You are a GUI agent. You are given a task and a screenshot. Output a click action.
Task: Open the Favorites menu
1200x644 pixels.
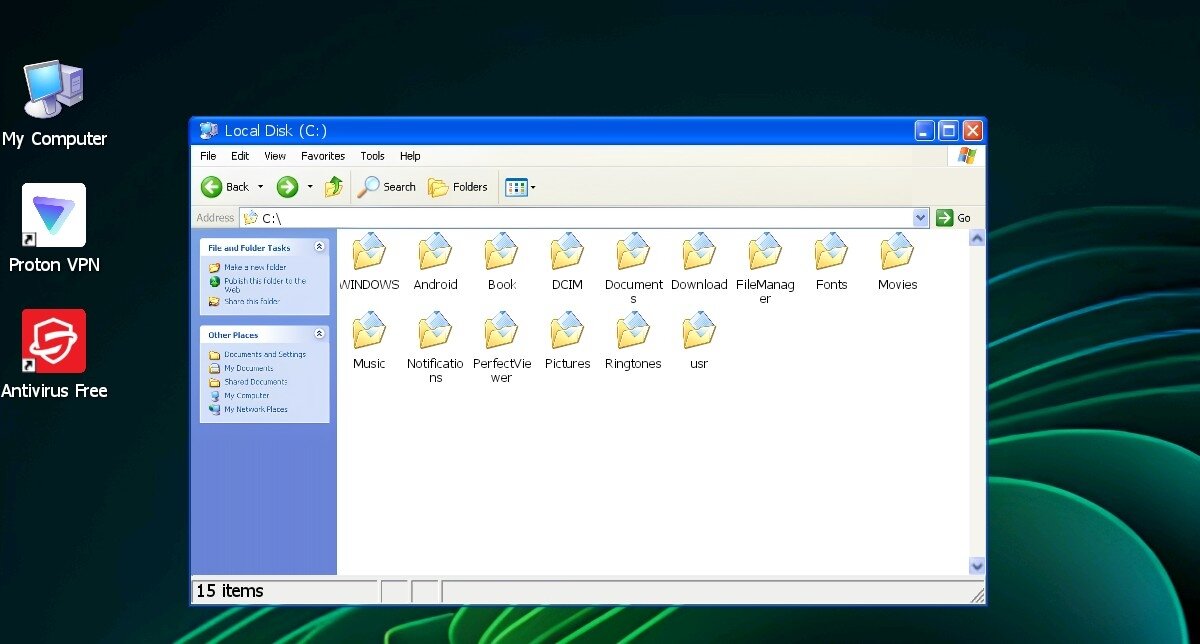click(323, 156)
